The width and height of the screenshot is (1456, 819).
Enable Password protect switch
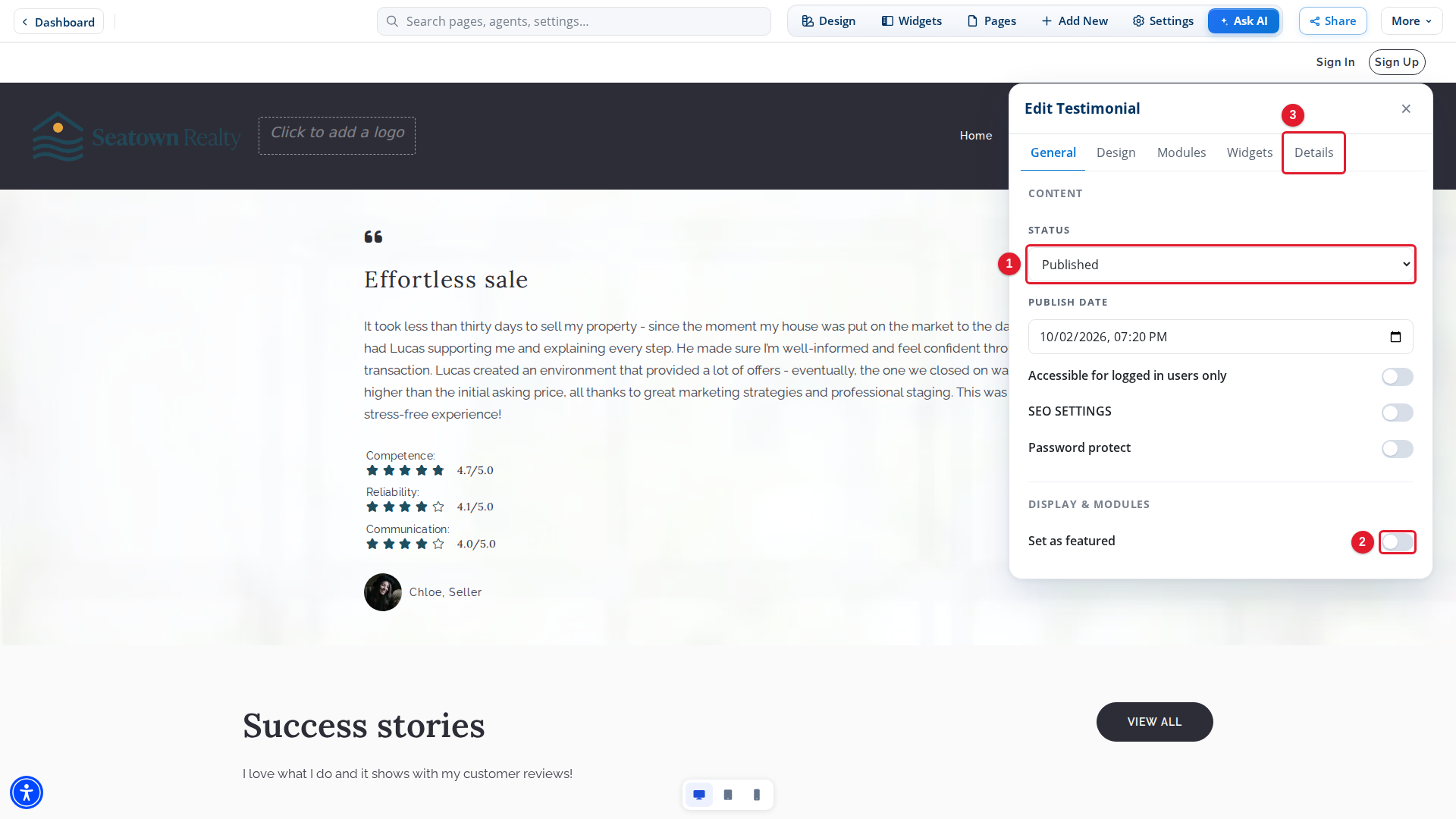coord(1397,449)
